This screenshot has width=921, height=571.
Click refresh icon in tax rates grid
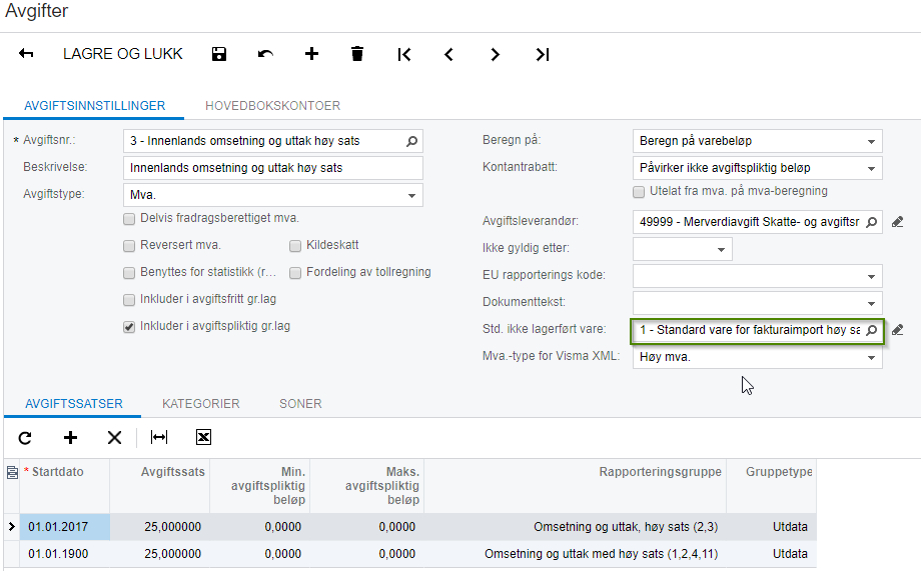(x=26, y=437)
